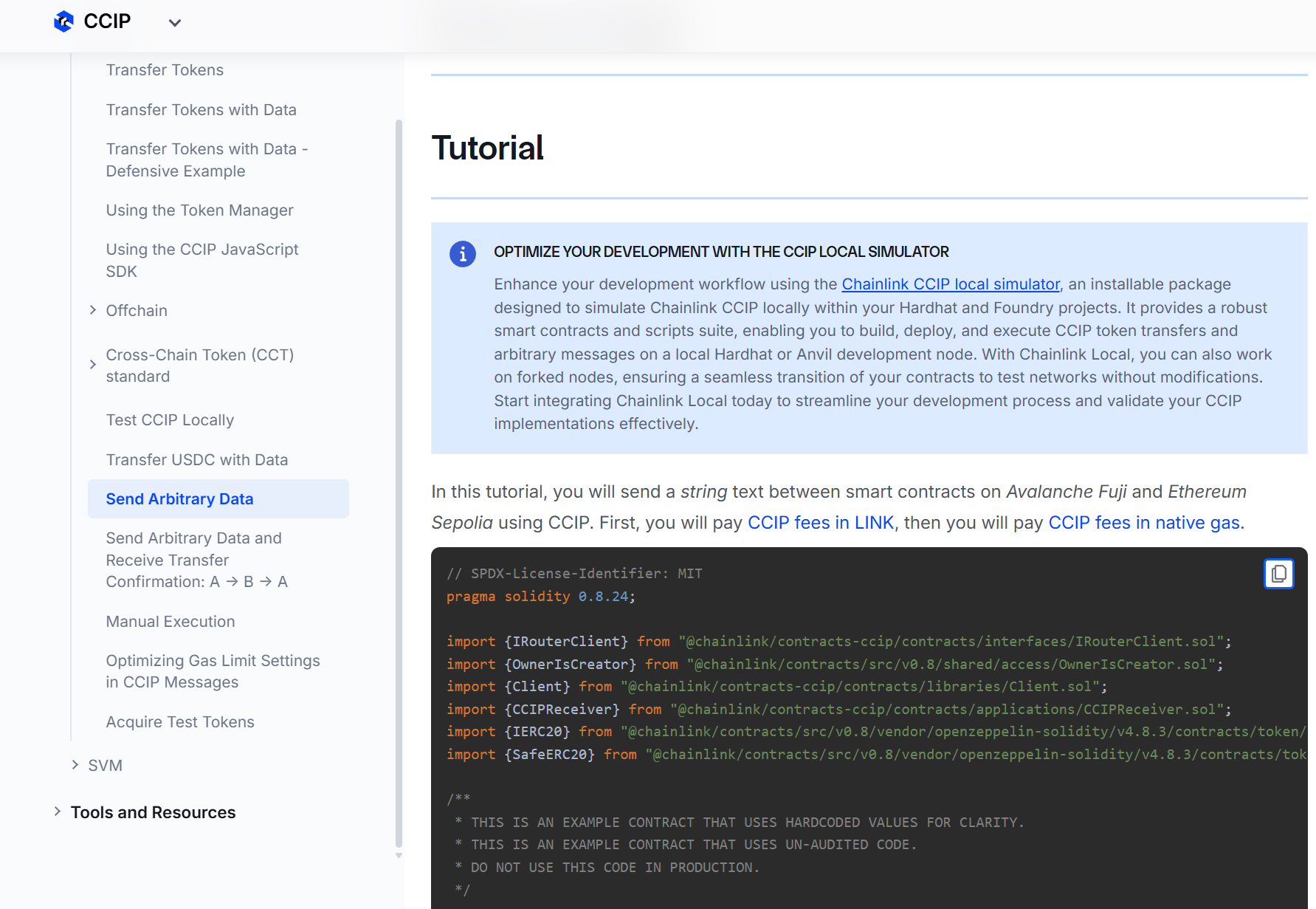
Task: Open Transfer Tokens page
Action: 165,70
